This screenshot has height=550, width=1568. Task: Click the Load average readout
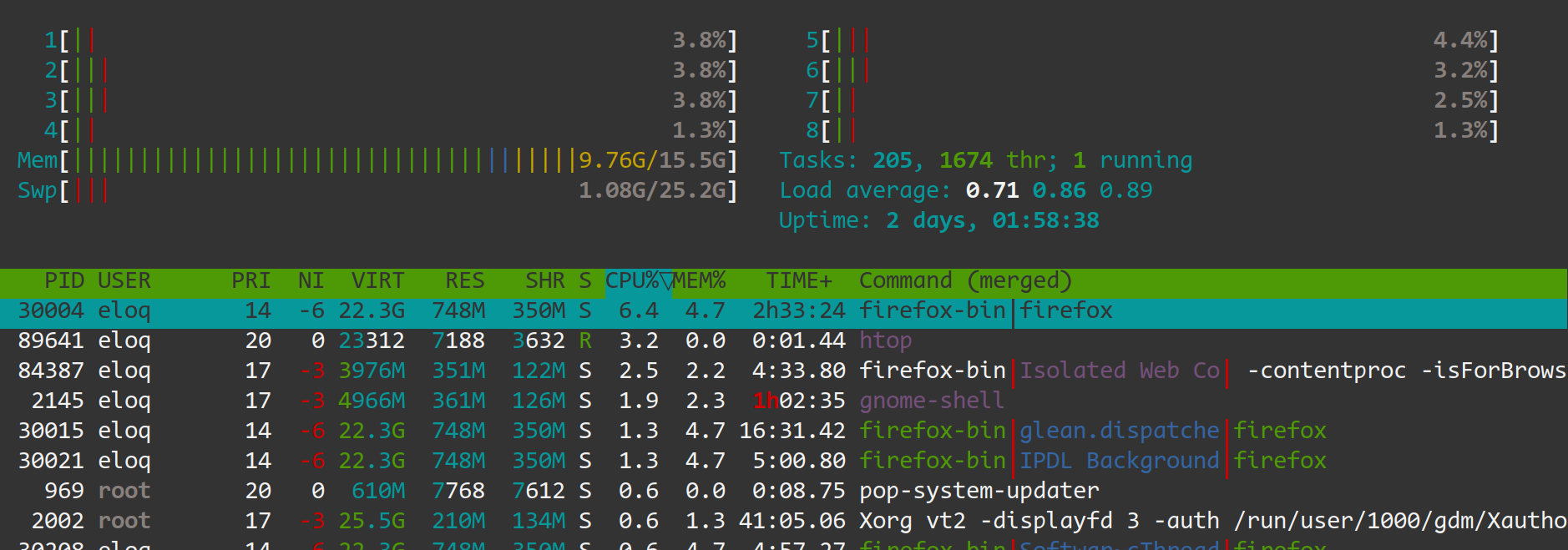pyautogui.click(x=965, y=191)
